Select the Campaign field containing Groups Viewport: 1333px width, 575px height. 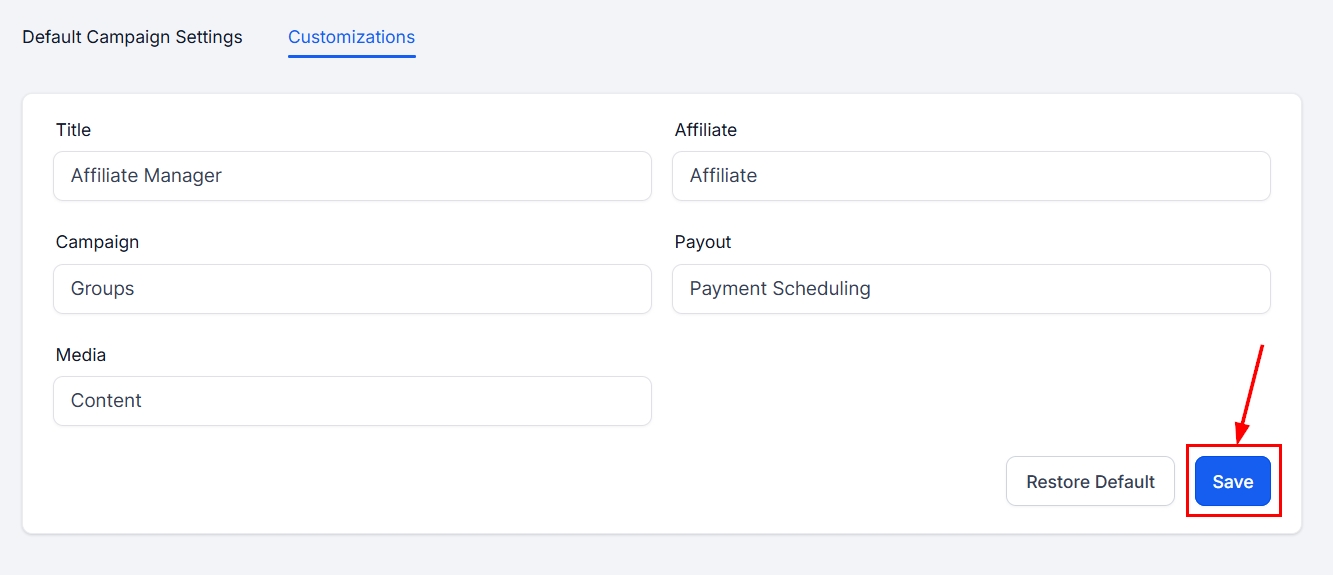pyautogui.click(x=352, y=289)
